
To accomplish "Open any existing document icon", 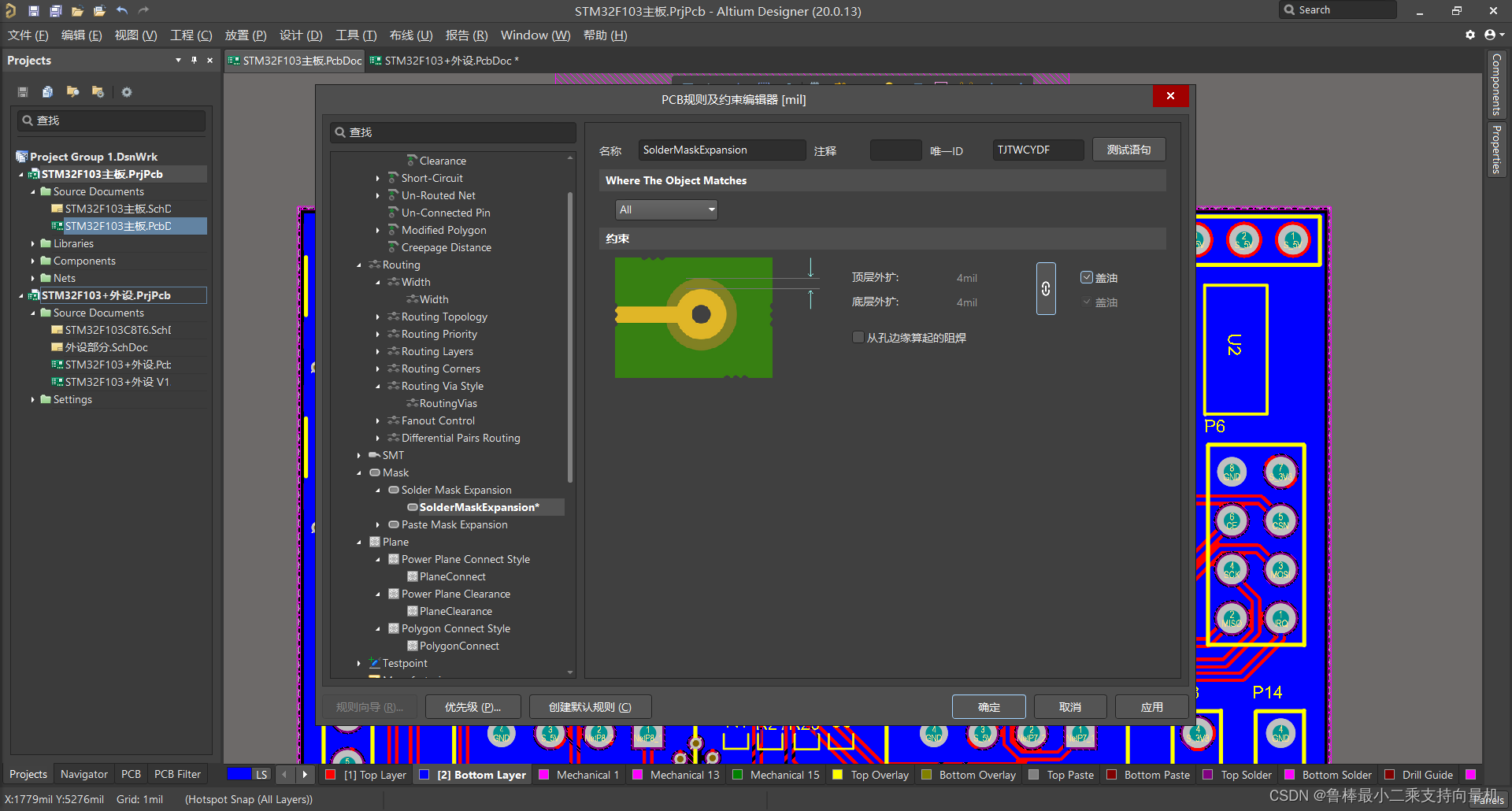I will click(x=77, y=11).
